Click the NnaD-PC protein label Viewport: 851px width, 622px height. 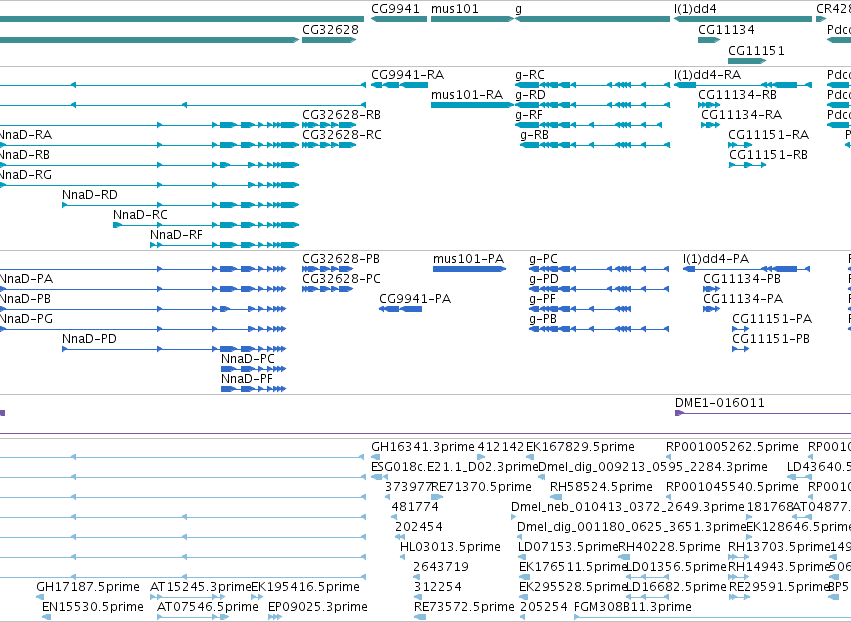pyautogui.click(x=247, y=359)
